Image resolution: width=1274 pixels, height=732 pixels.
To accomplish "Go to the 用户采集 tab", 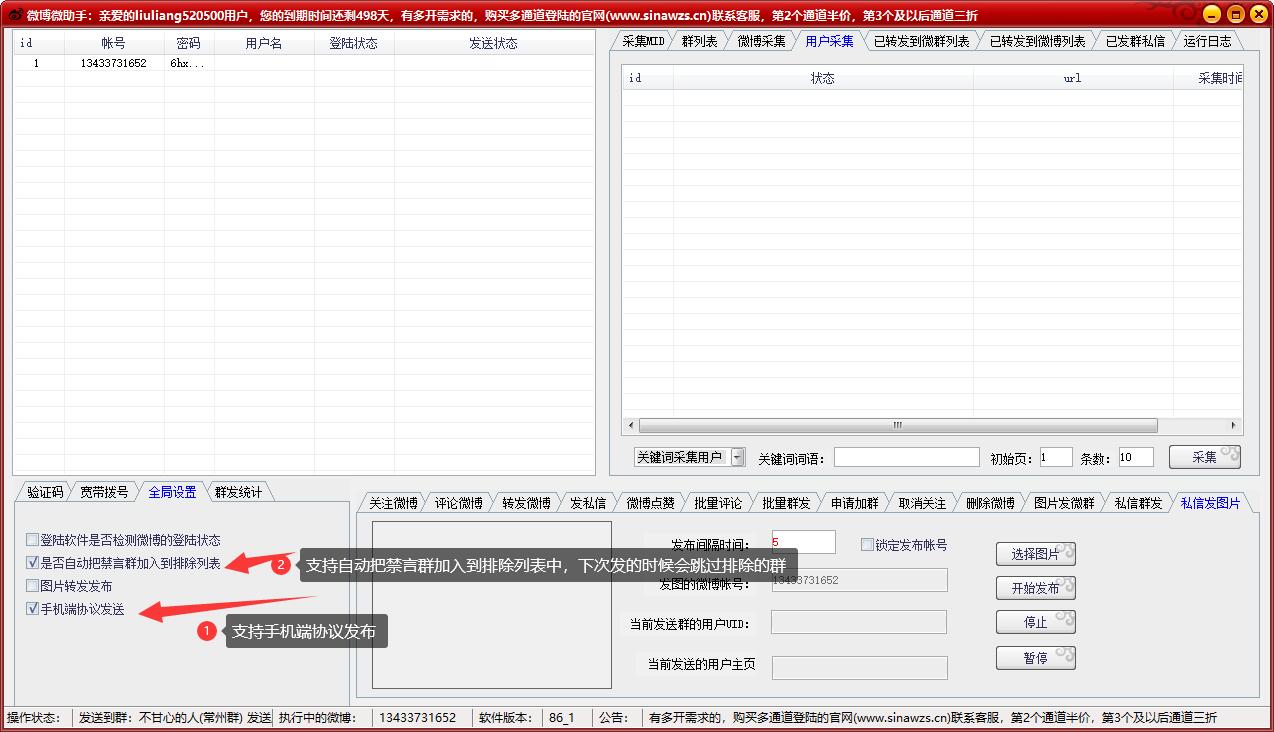I will pyautogui.click(x=829, y=41).
